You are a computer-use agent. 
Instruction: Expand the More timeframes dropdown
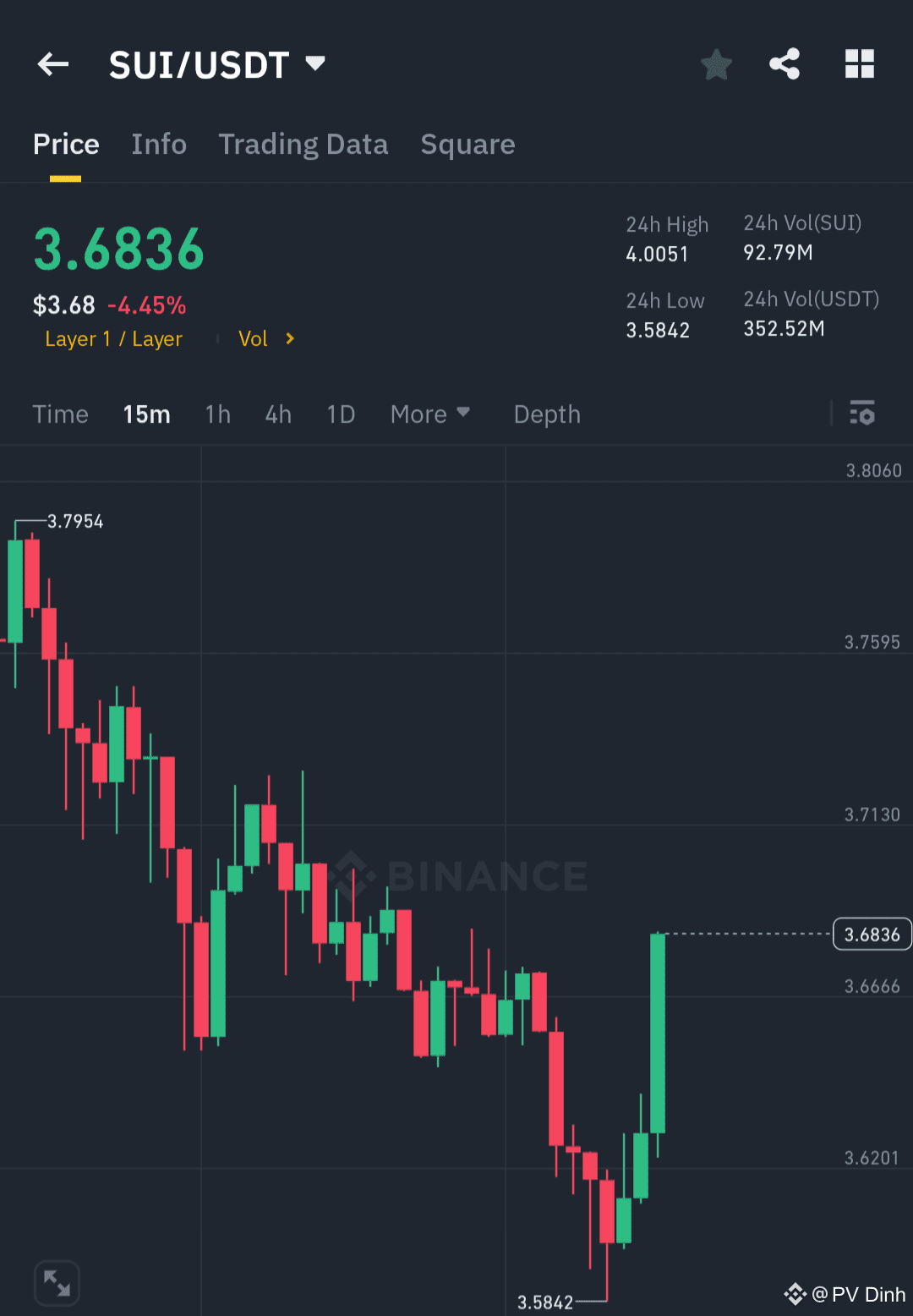430,414
